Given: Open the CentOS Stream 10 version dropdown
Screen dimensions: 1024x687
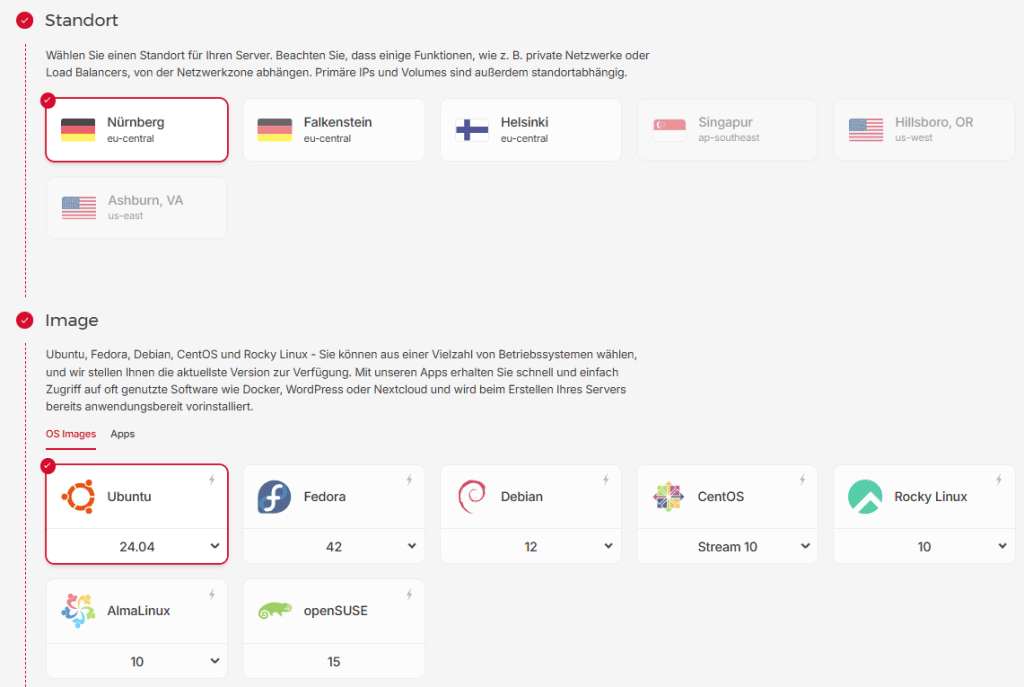Looking at the screenshot, I should 727,547.
